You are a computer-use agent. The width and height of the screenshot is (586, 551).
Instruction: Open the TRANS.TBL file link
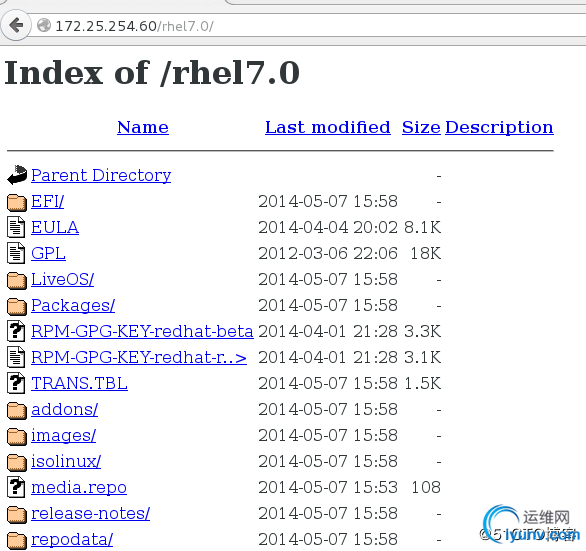coord(79,383)
